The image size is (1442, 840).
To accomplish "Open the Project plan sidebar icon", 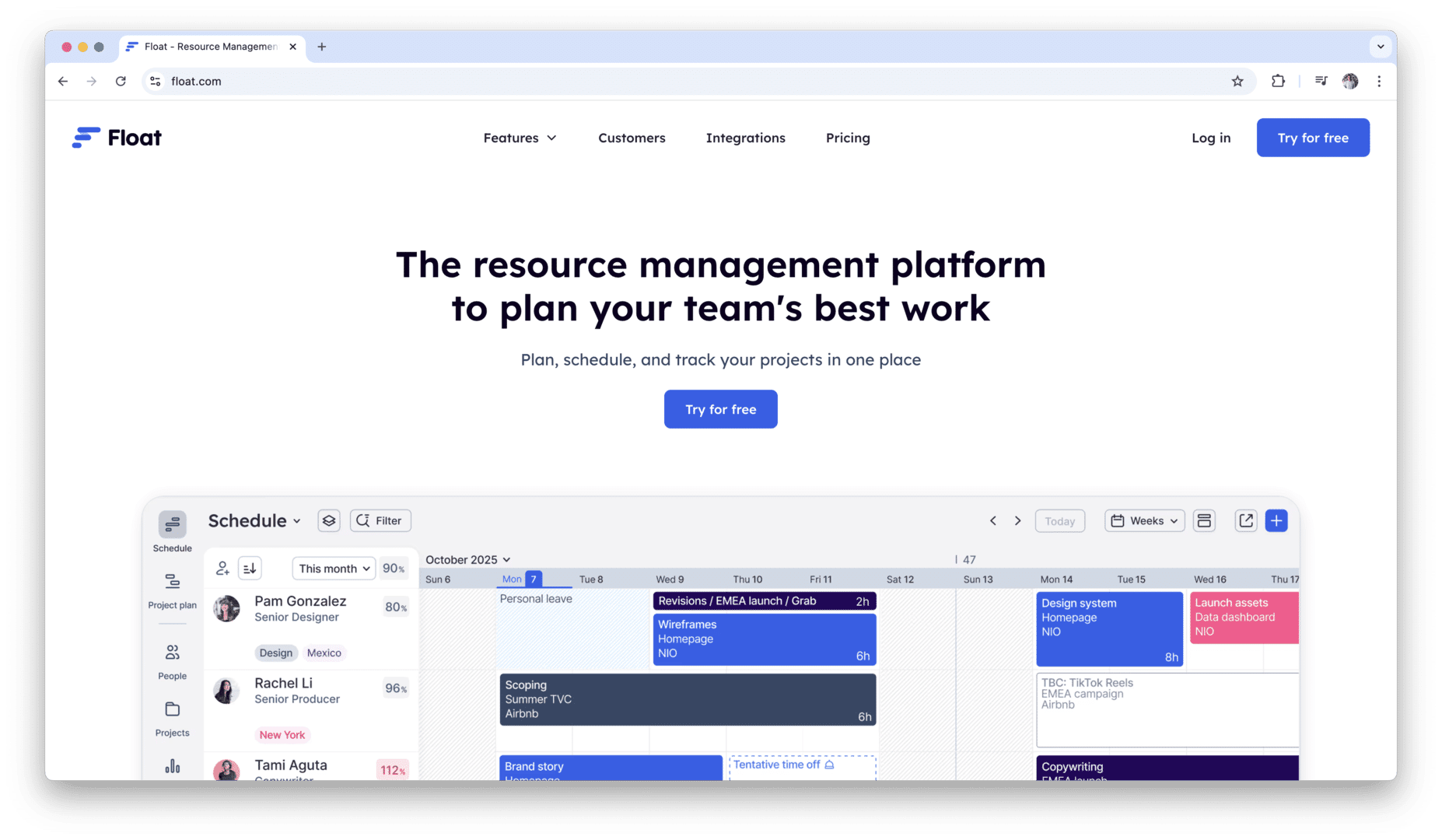I will (x=172, y=582).
